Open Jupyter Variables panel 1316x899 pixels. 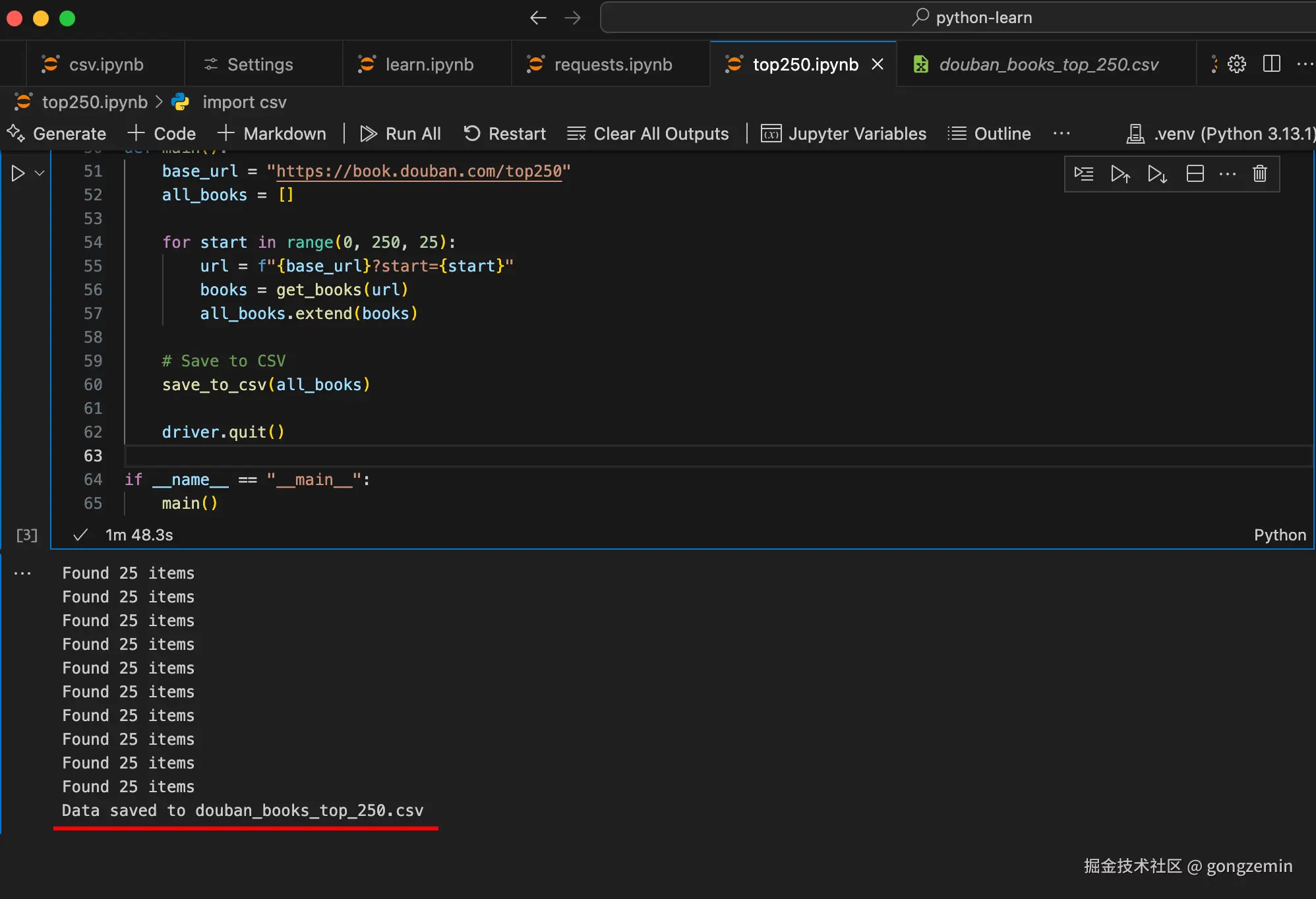(844, 134)
